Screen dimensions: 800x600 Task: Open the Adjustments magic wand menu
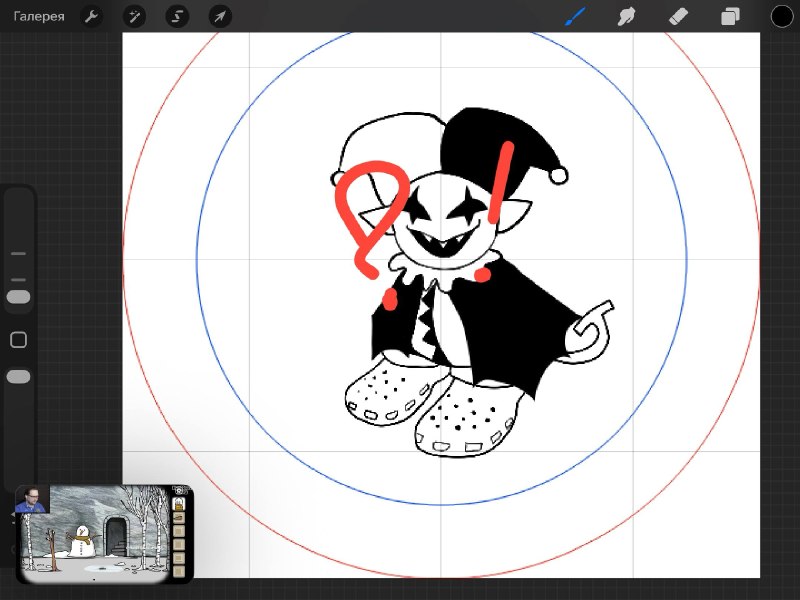[x=135, y=16]
